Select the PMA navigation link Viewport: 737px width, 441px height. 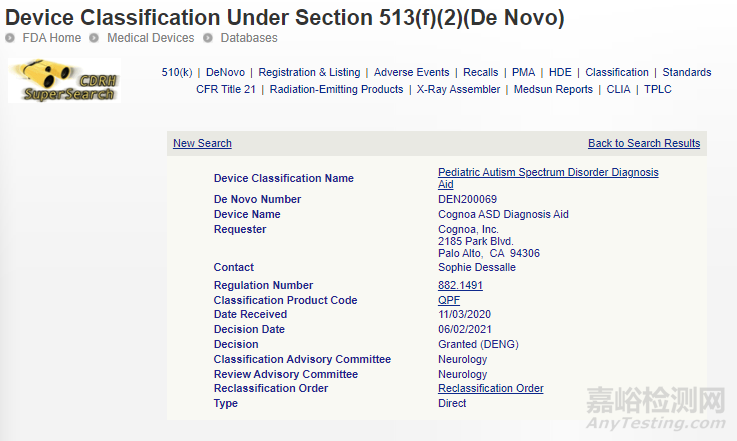coord(523,72)
